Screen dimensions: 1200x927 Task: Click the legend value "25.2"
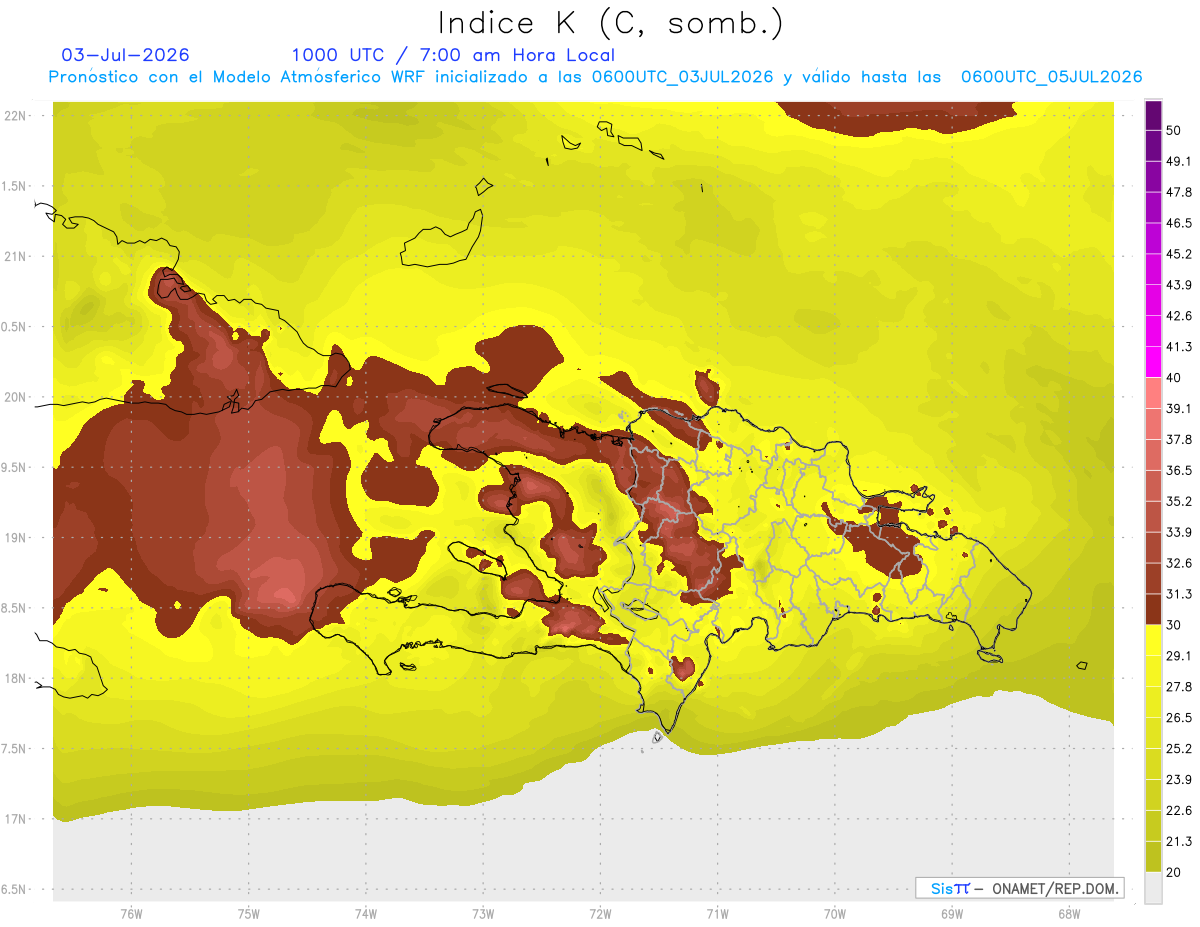(x=1179, y=749)
